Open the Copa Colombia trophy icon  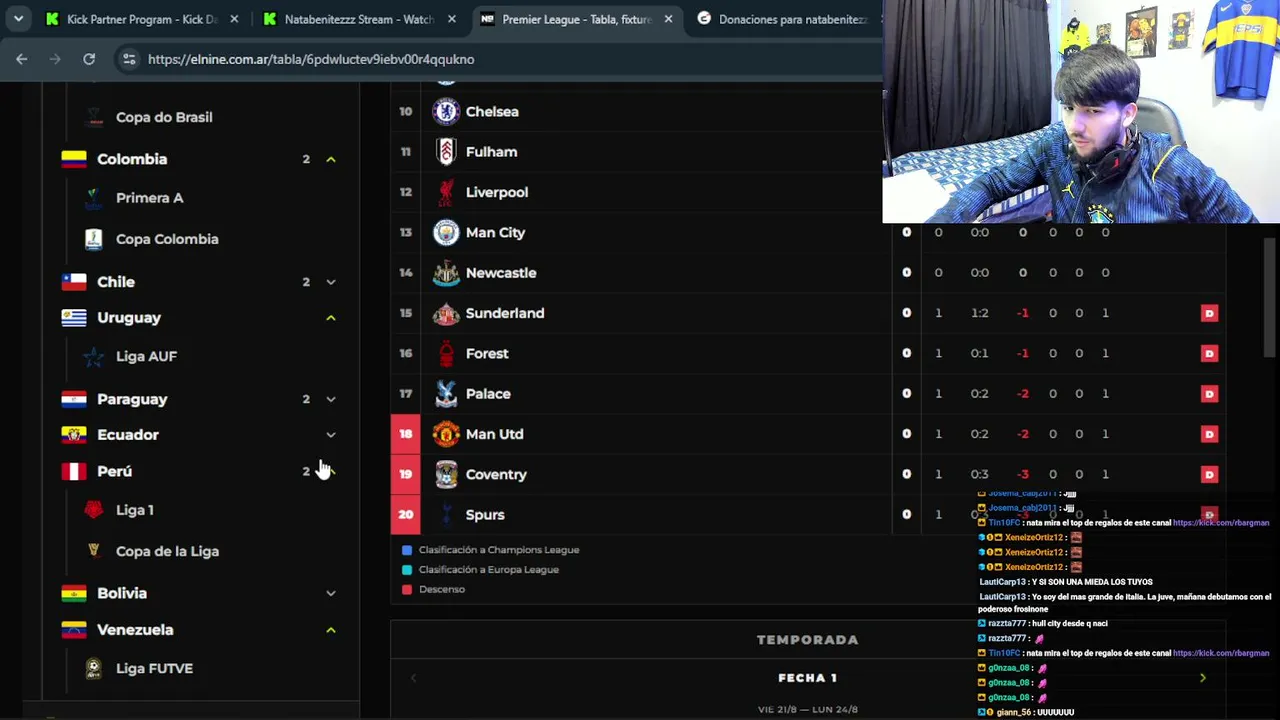93,239
